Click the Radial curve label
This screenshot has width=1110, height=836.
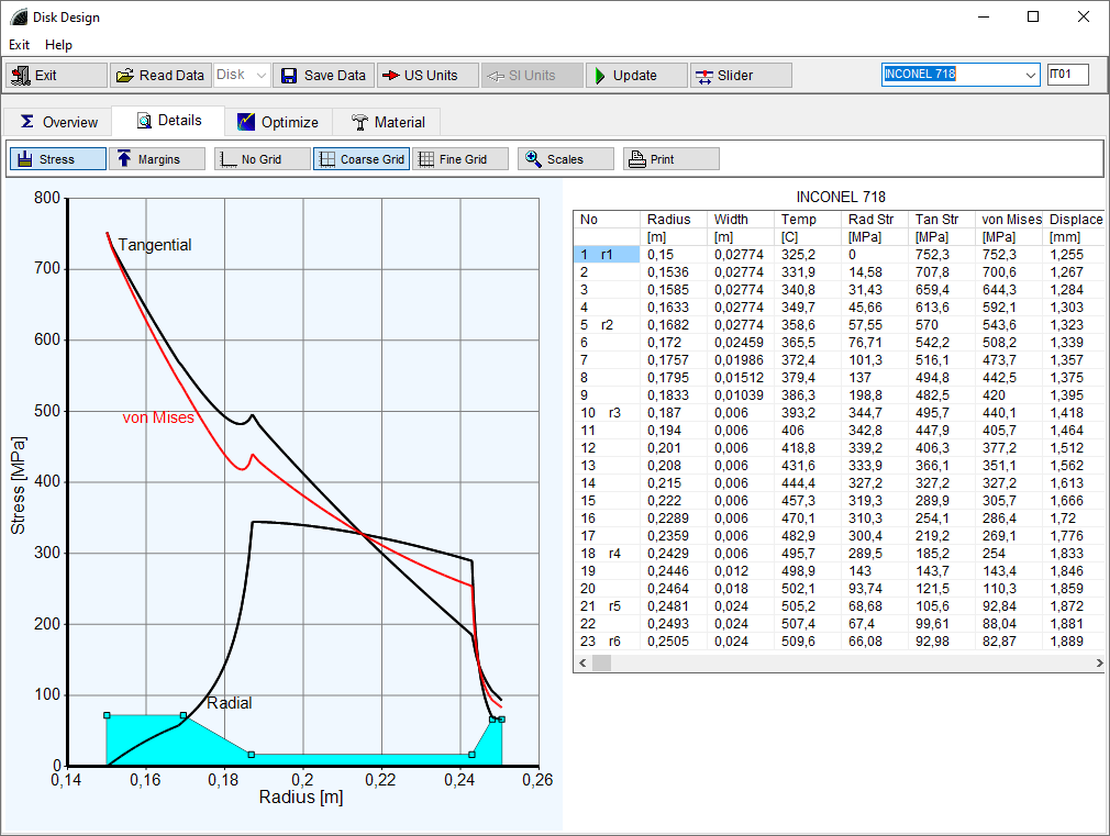pyautogui.click(x=229, y=703)
